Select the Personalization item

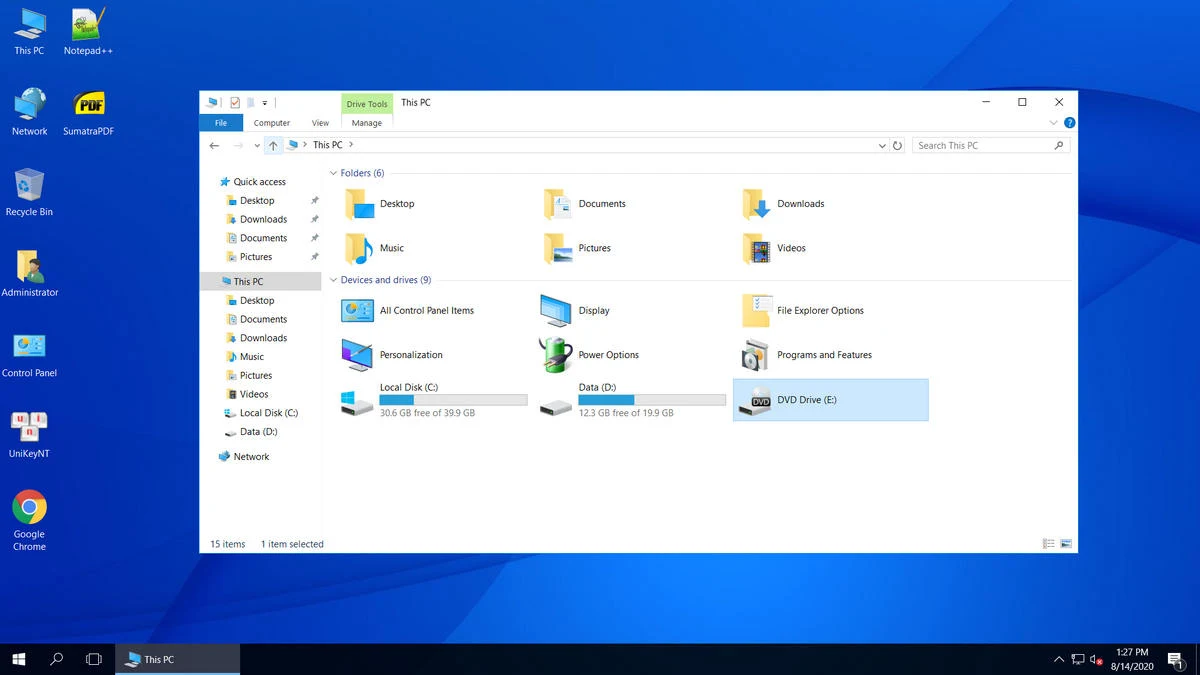coord(392,355)
